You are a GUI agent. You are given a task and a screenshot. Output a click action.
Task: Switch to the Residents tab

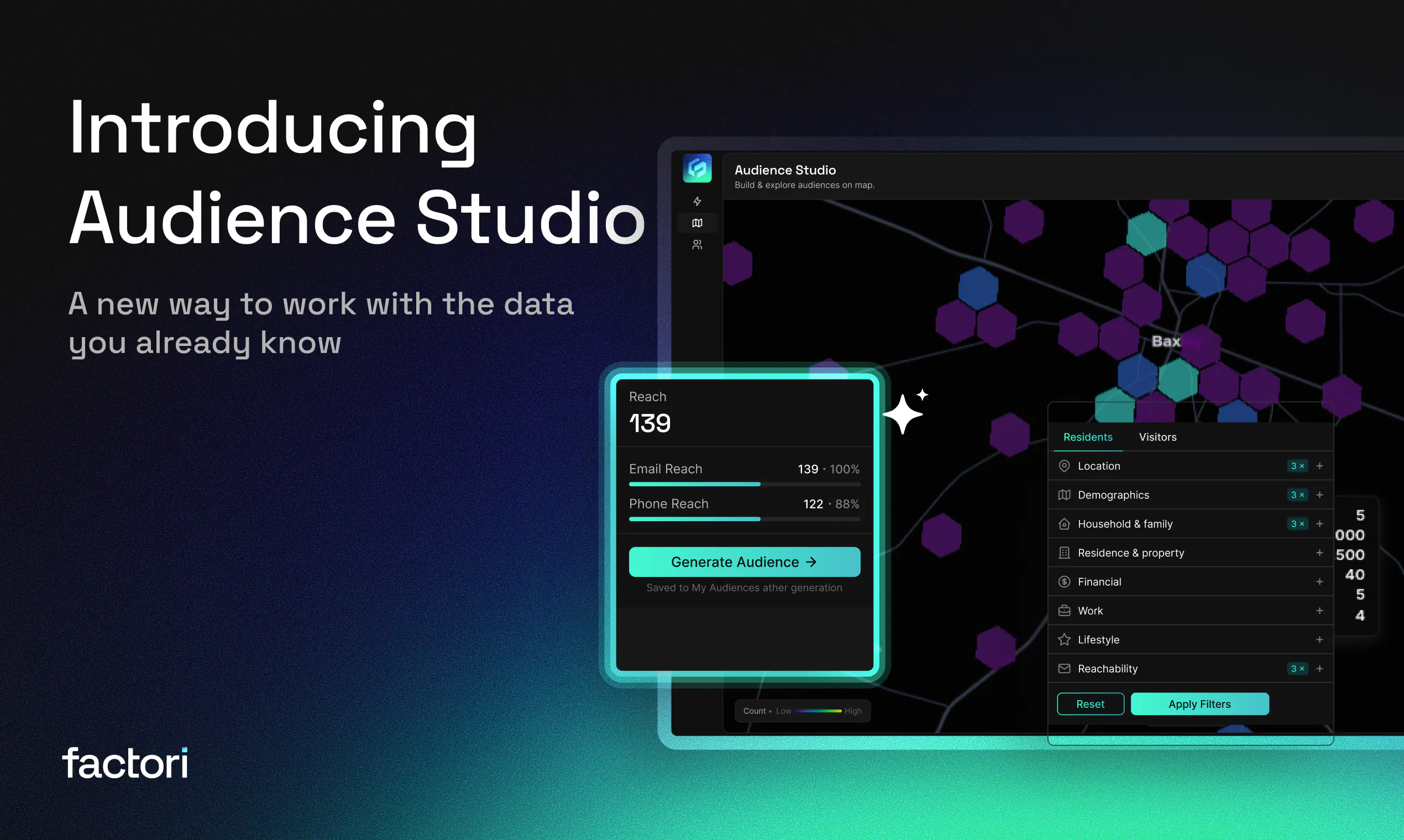pyautogui.click(x=1087, y=437)
